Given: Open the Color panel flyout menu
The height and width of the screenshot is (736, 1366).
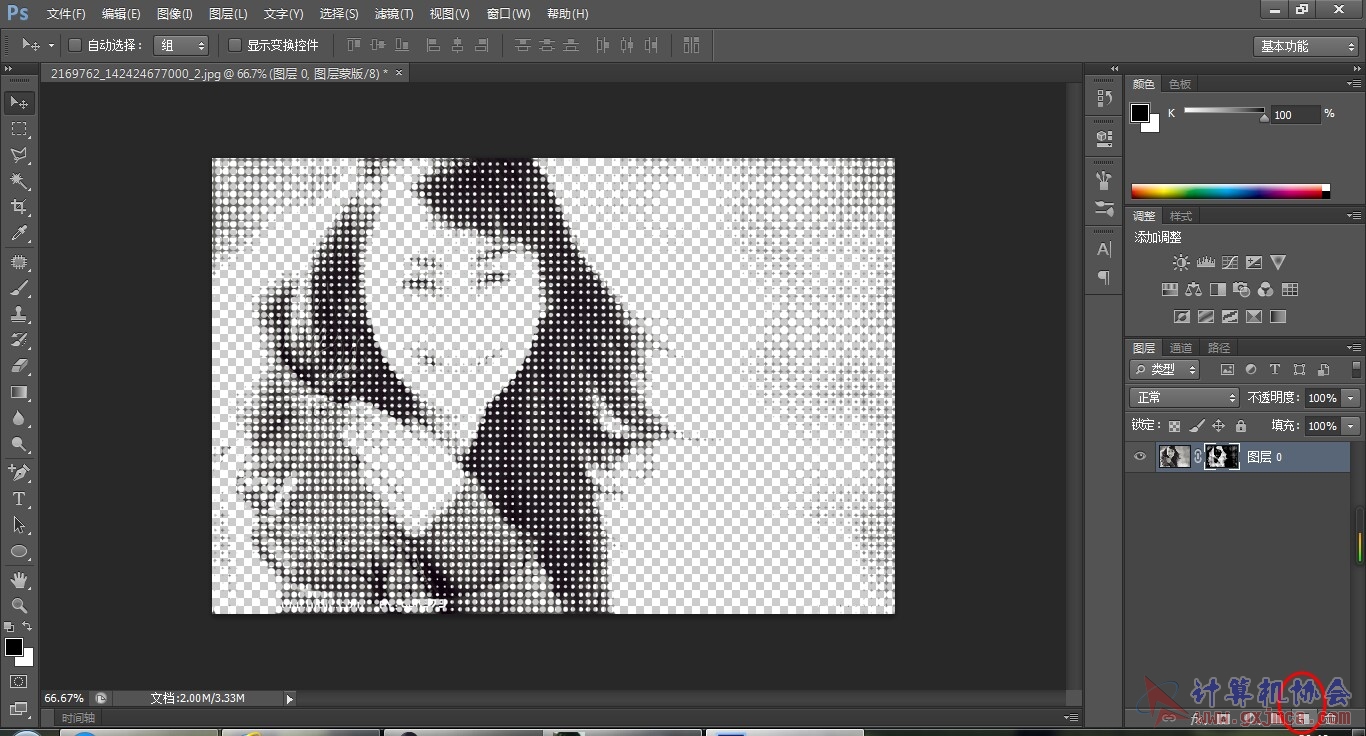Looking at the screenshot, I should [1354, 84].
